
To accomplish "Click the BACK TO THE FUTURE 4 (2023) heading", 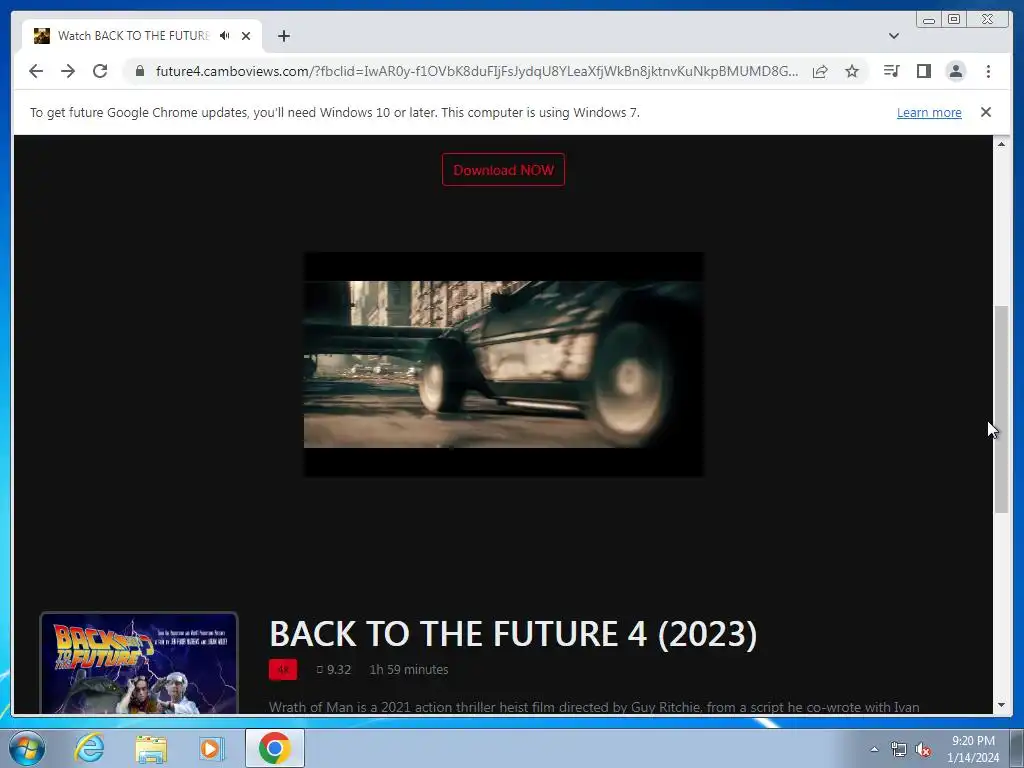I will tap(513, 633).
